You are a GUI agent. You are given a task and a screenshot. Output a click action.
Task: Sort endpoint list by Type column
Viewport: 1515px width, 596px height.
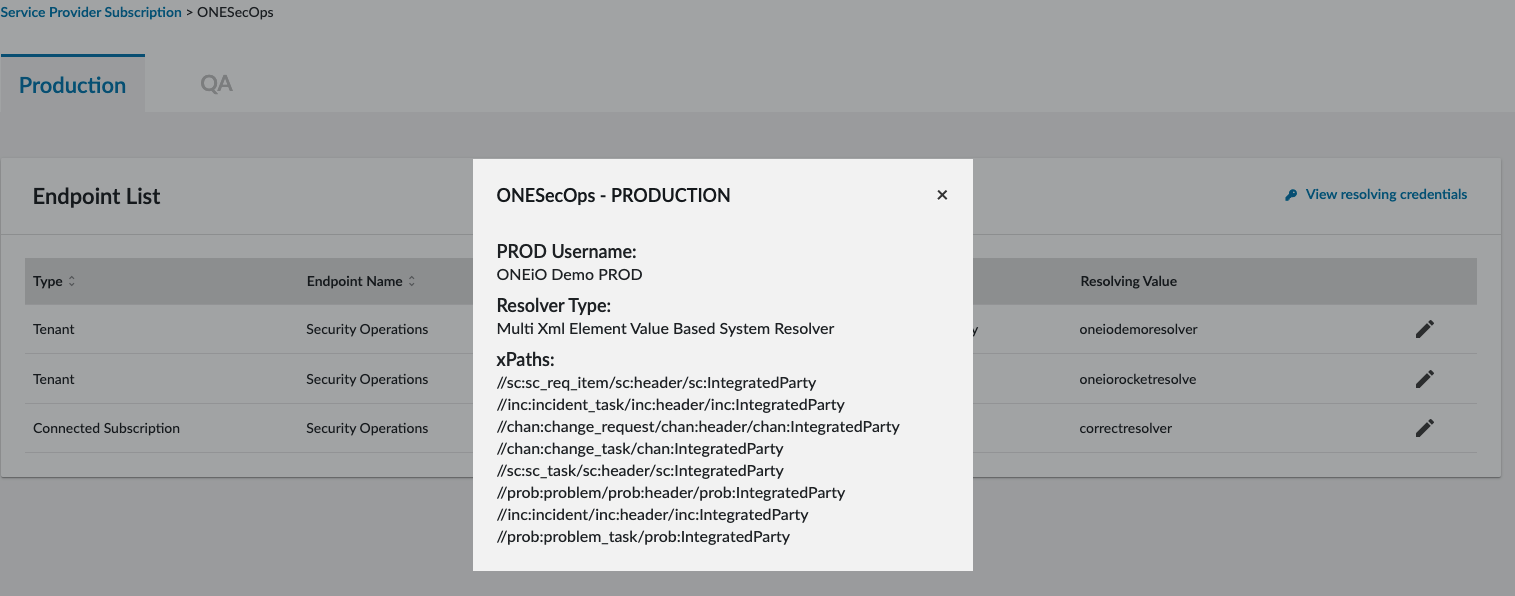pyautogui.click(x=71, y=282)
